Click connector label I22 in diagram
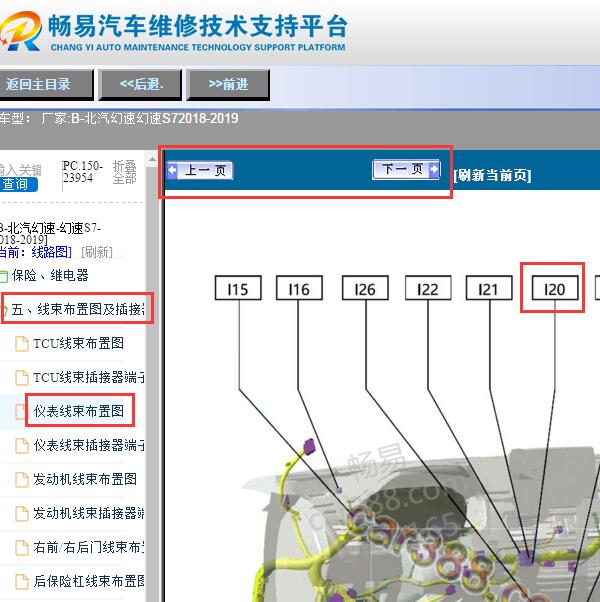600x602 pixels. (428, 288)
